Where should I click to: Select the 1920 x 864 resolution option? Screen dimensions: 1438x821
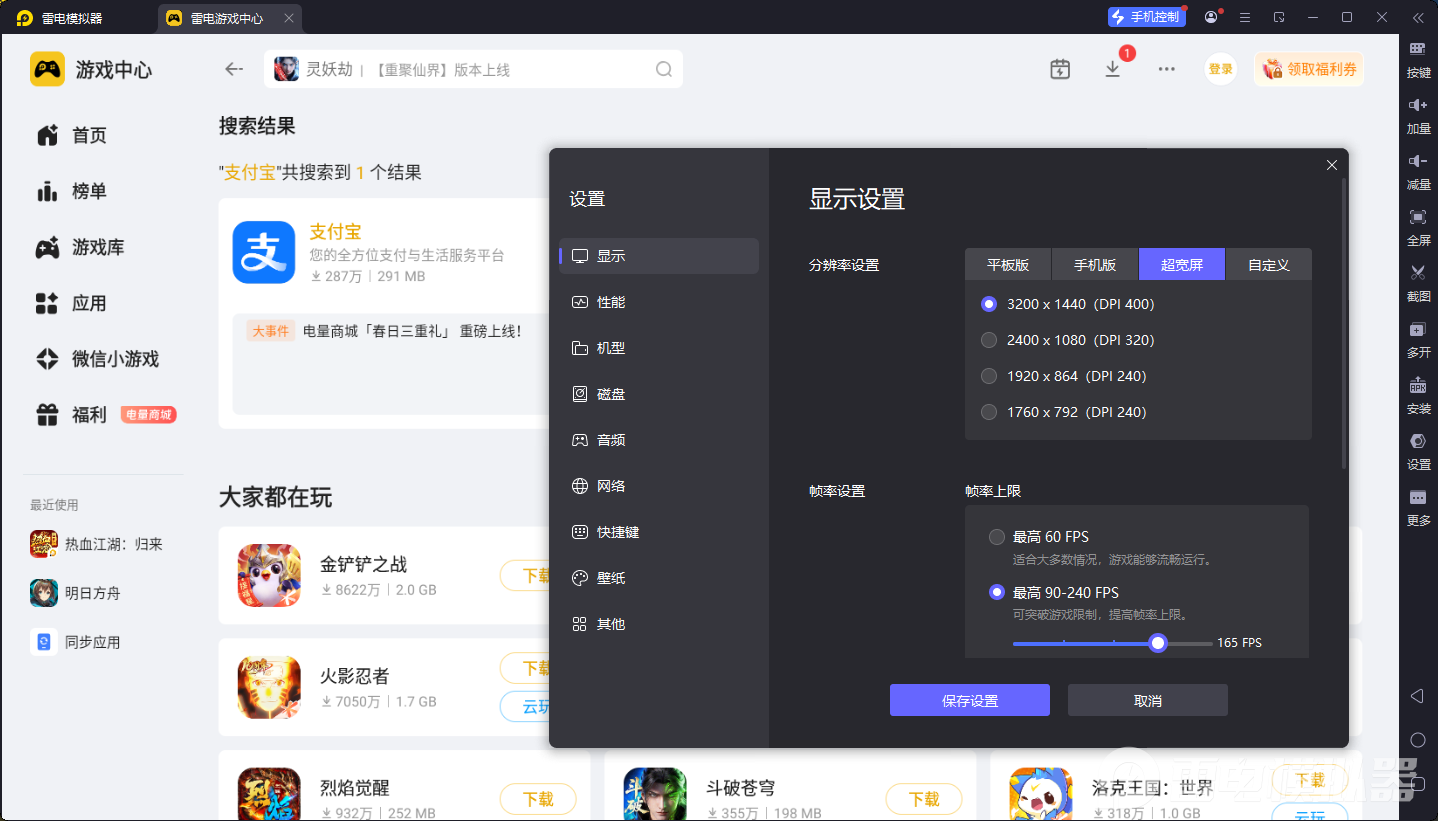tap(989, 376)
